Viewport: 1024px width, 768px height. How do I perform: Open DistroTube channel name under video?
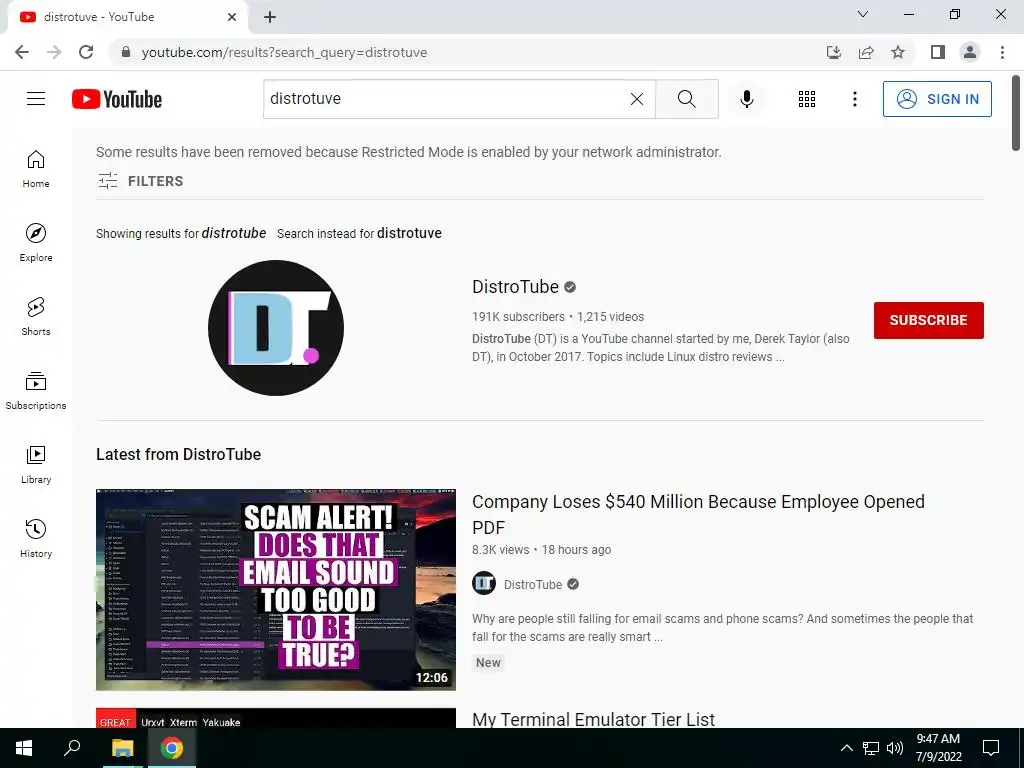point(533,584)
